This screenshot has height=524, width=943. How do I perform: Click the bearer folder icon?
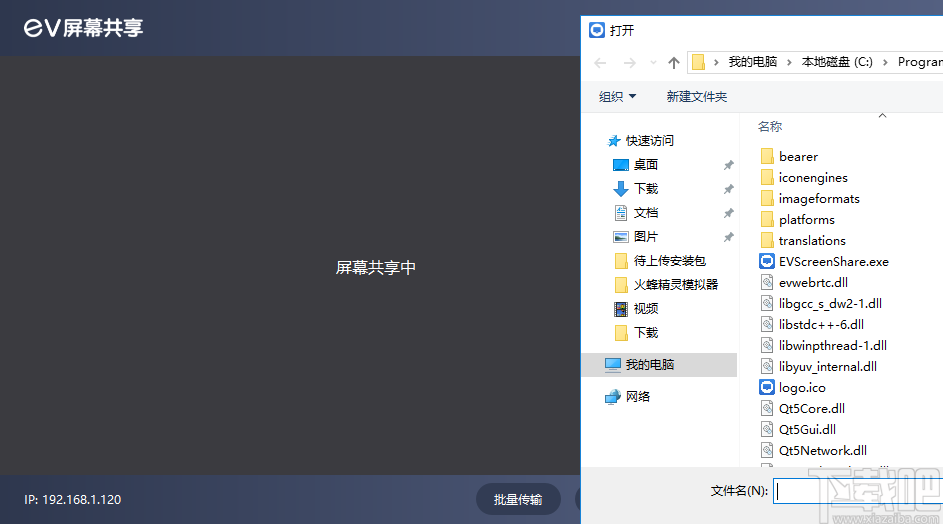click(x=767, y=156)
